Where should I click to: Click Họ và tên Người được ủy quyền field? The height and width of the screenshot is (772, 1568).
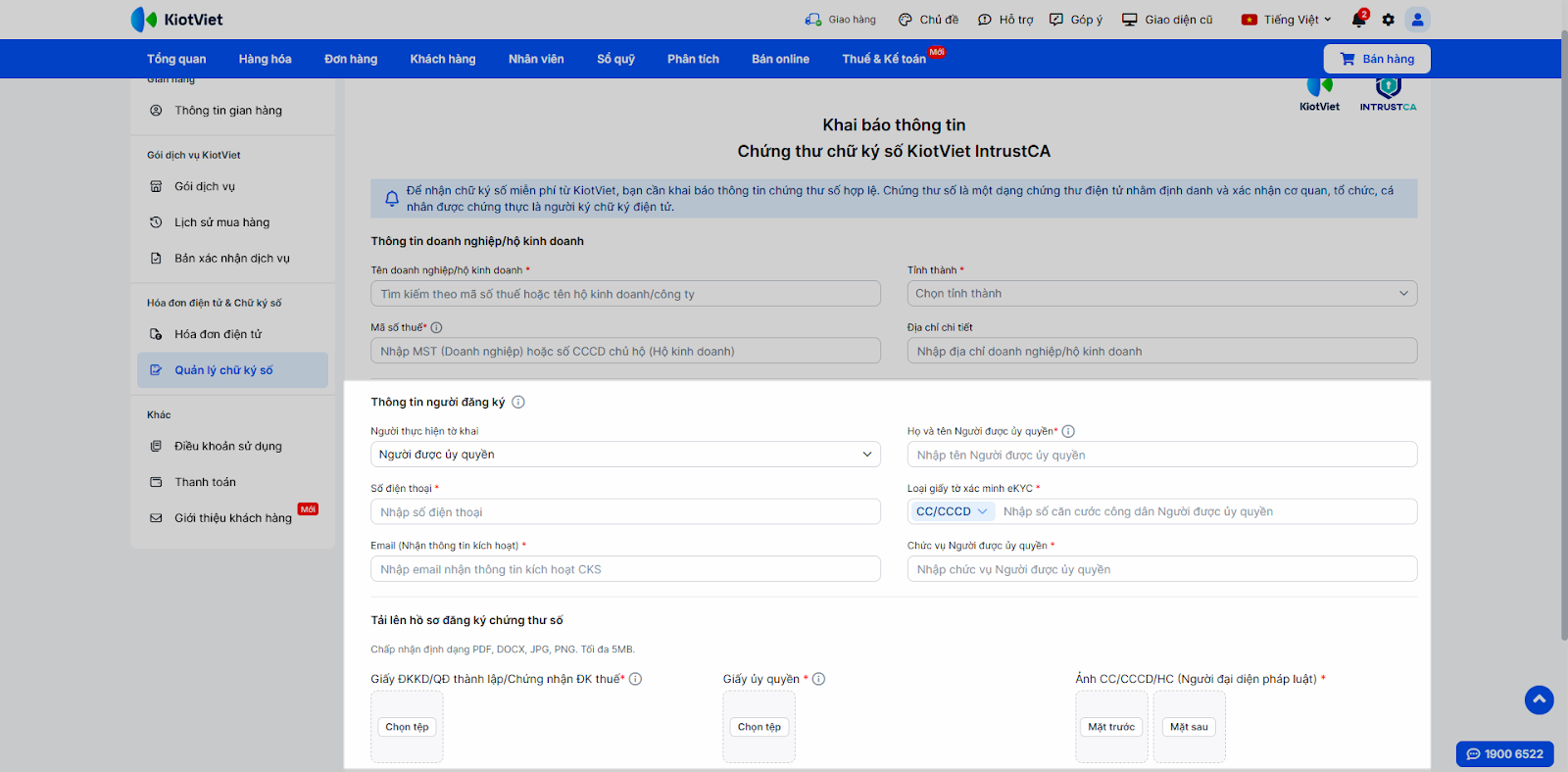[x=1162, y=455]
